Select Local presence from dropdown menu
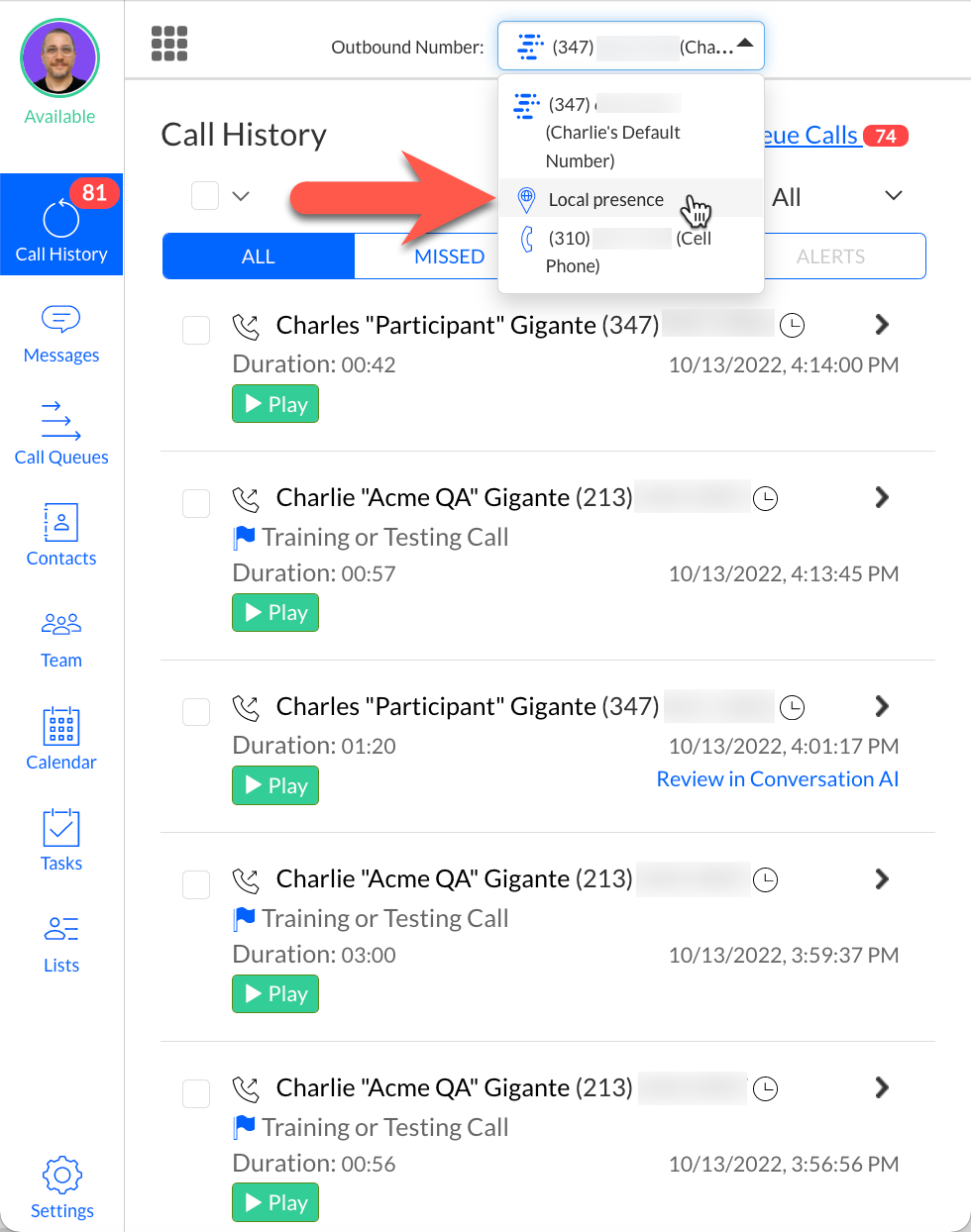 [605, 200]
